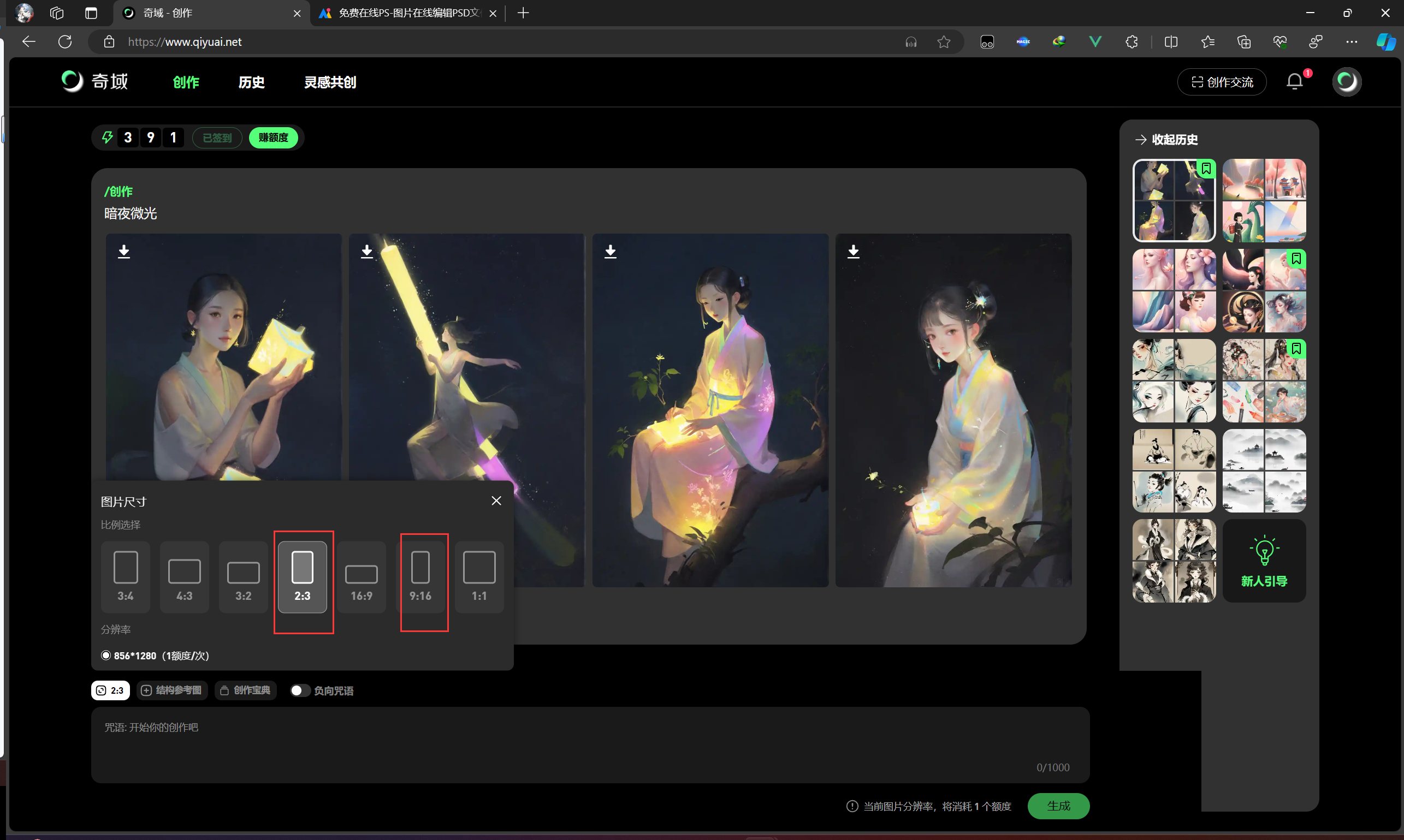Switch to the 免费在线PS browser tab
1404x840 pixels.
tap(408, 13)
